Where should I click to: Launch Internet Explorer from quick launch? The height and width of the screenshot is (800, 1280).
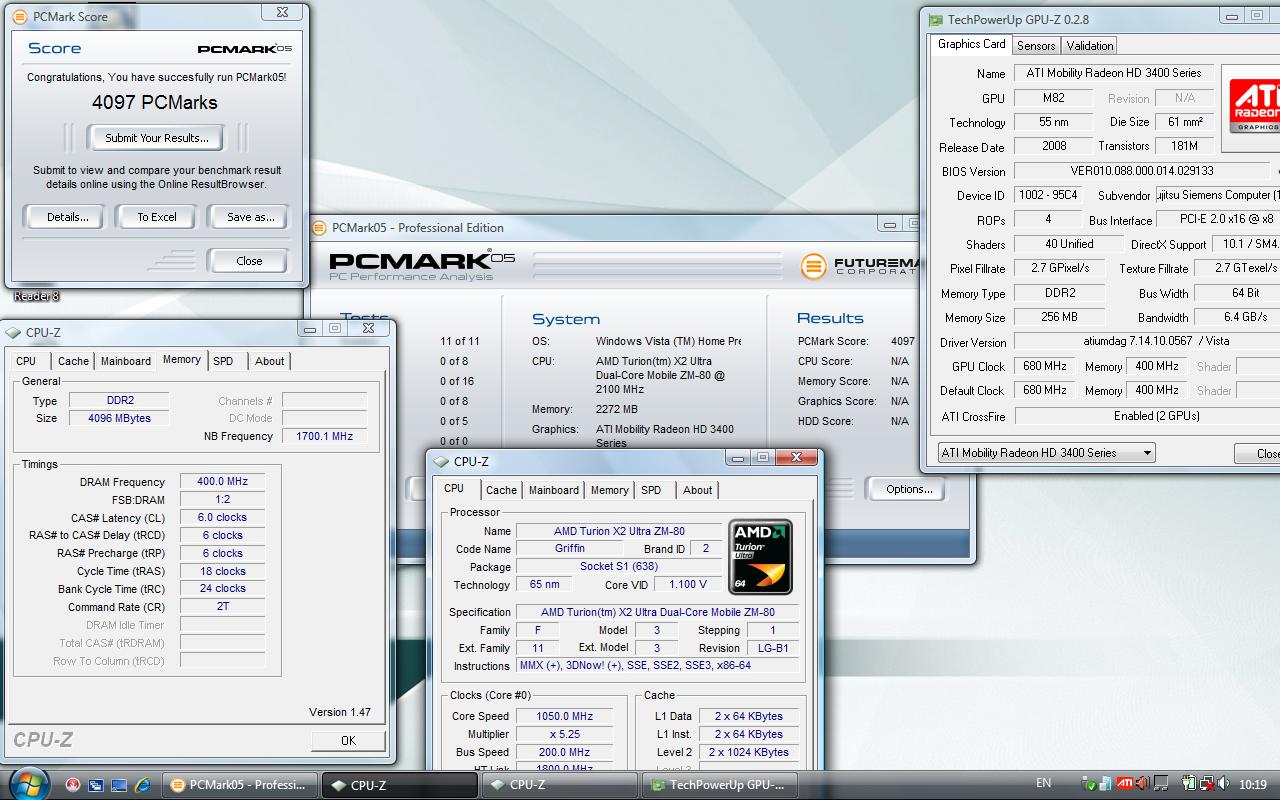pos(142,785)
